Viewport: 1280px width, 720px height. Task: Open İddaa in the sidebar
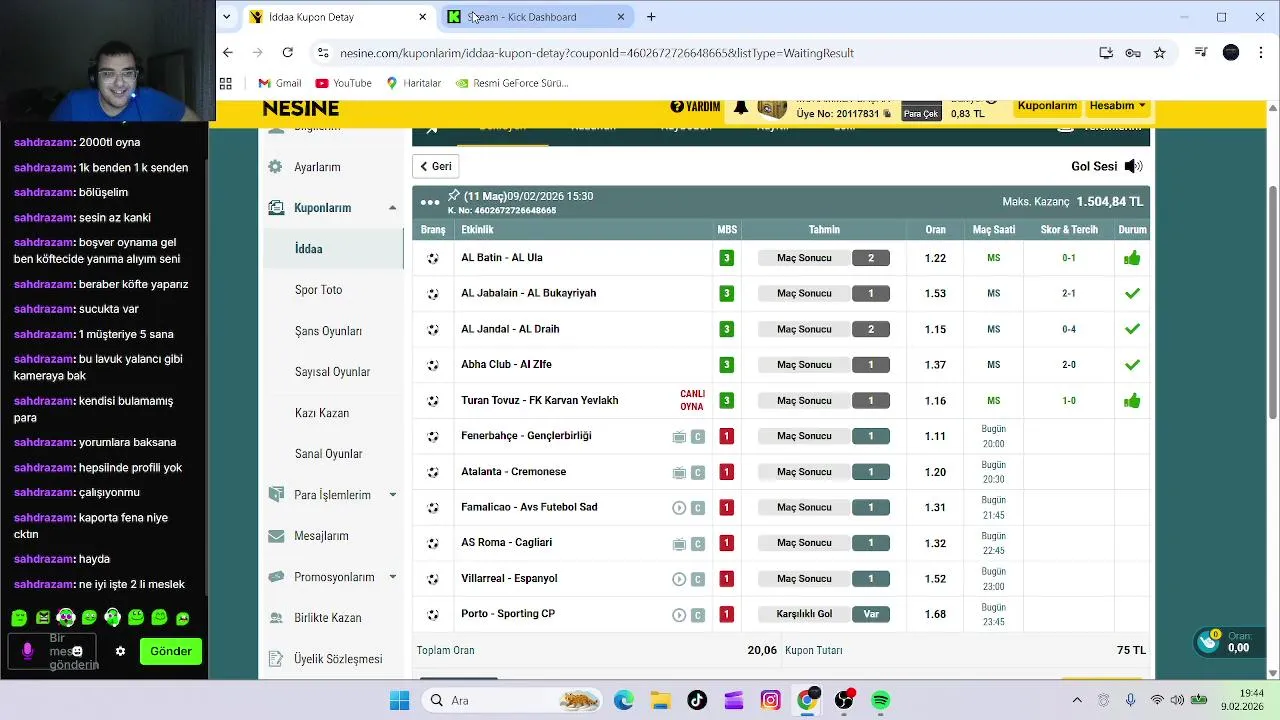tap(309, 249)
